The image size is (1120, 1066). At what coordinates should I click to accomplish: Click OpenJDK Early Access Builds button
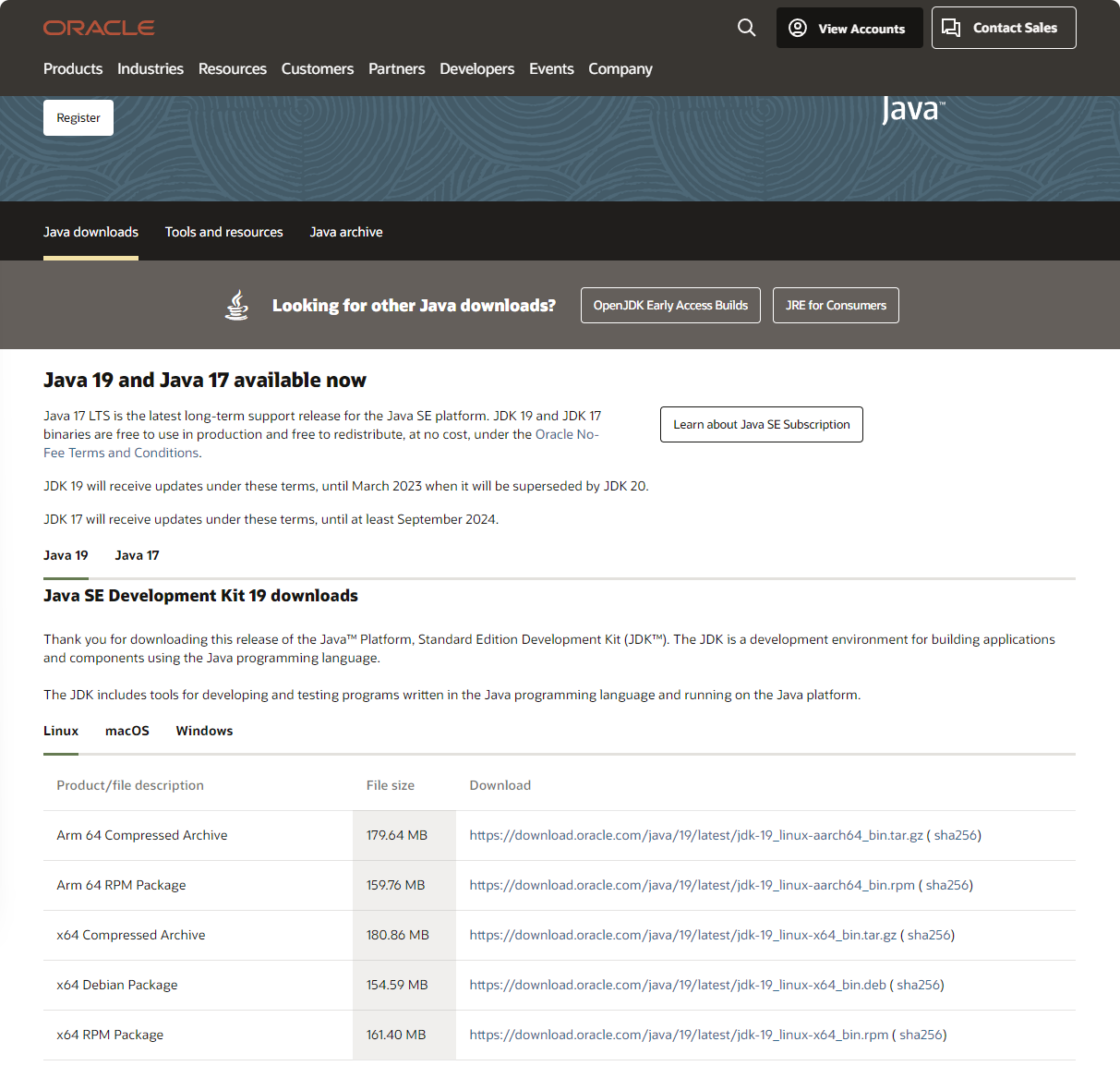tap(670, 306)
